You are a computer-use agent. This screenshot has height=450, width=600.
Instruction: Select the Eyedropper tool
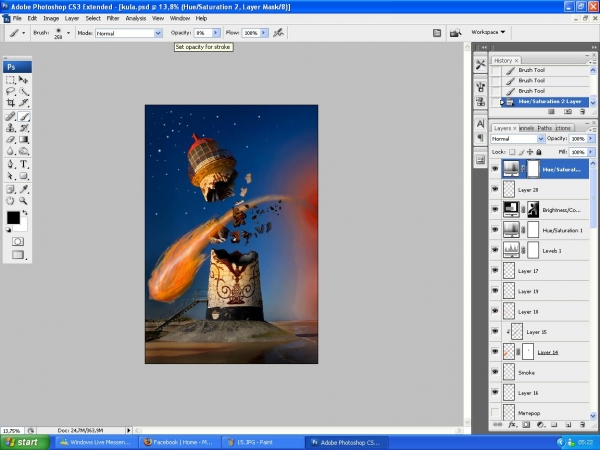pyautogui.click(x=24, y=189)
